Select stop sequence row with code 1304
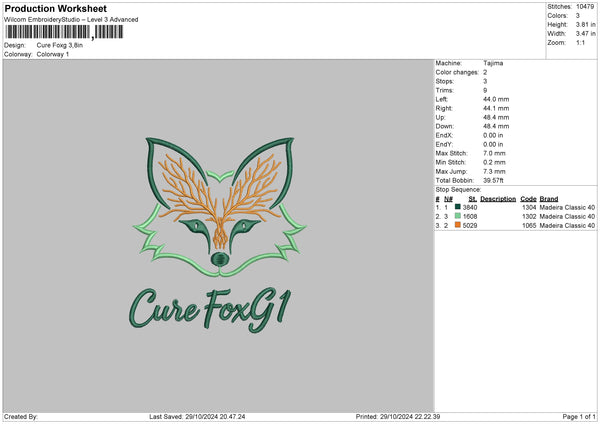The height and width of the screenshot is (424, 600). (x=515, y=207)
